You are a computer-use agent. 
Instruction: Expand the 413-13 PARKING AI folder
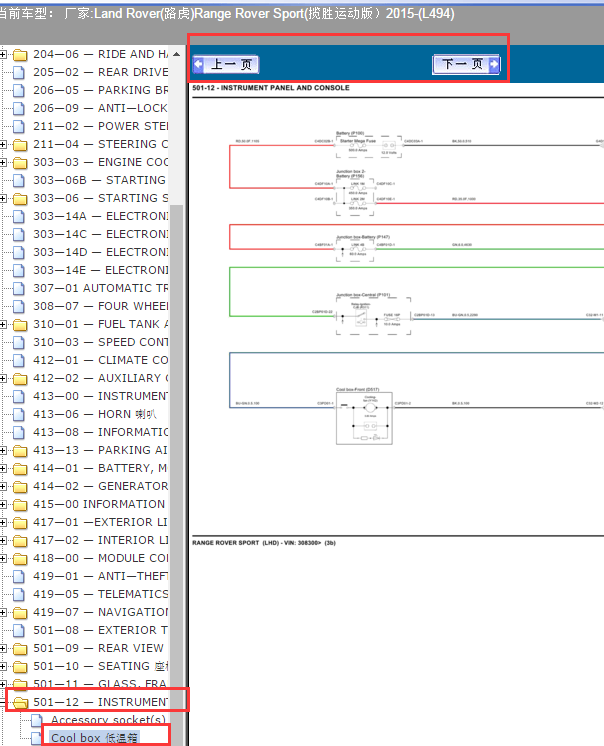click(x=3, y=450)
